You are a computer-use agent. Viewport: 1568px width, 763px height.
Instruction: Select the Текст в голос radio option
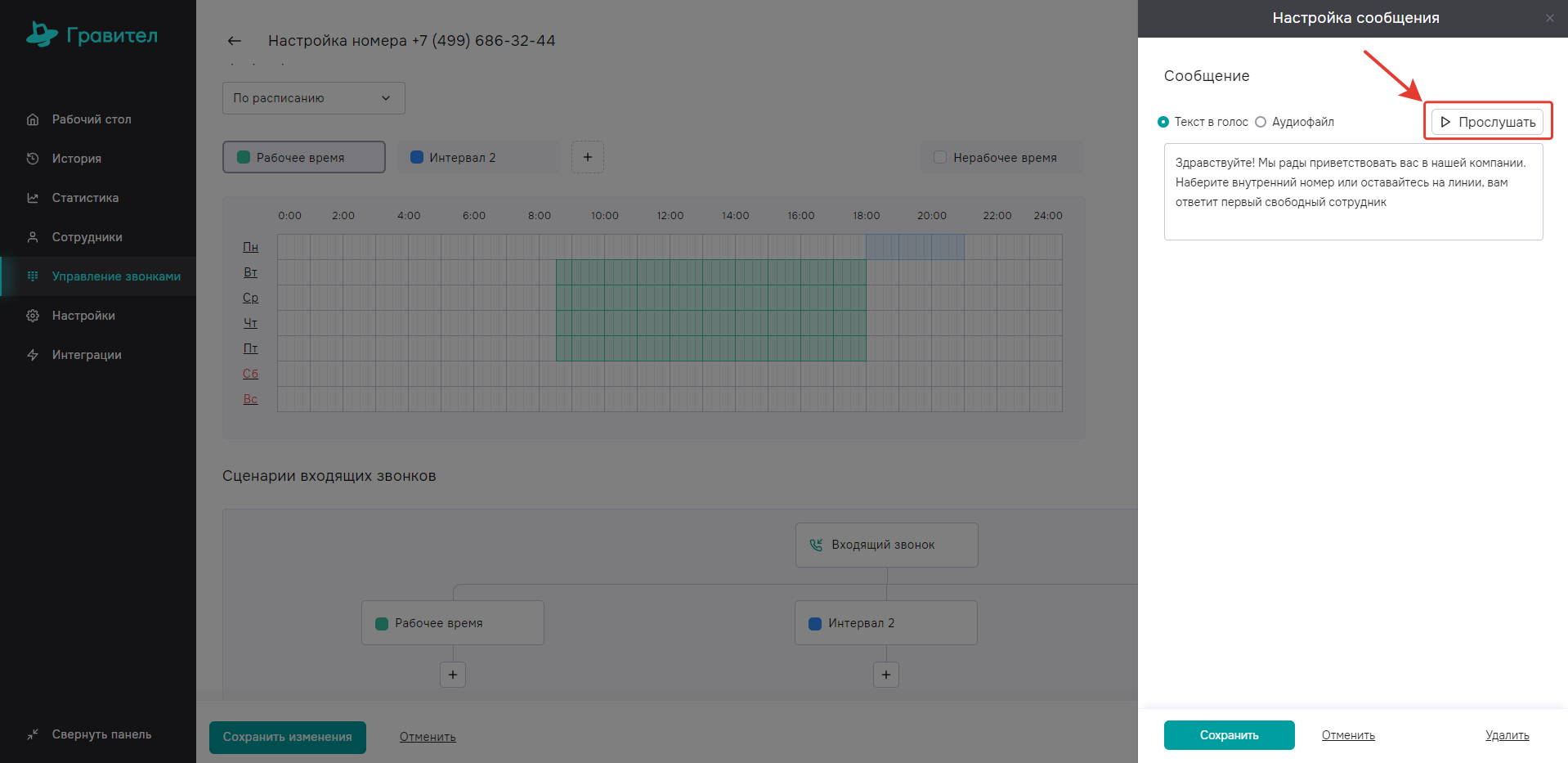pos(1163,122)
